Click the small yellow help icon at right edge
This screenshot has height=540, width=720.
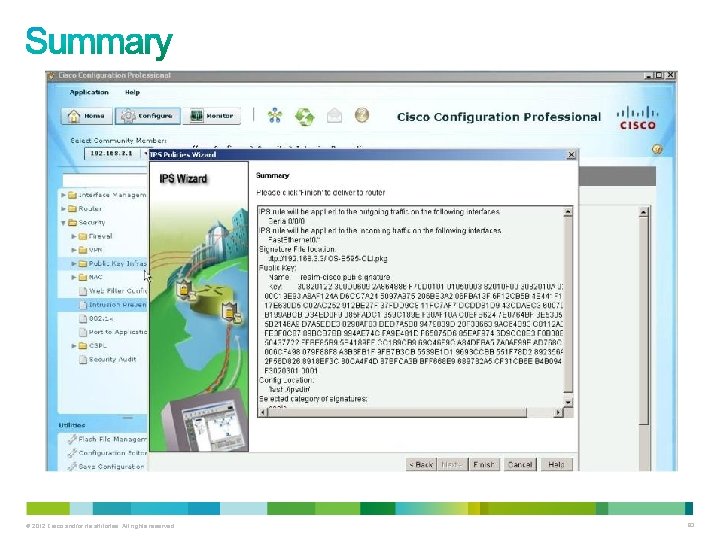pos(657,149)
